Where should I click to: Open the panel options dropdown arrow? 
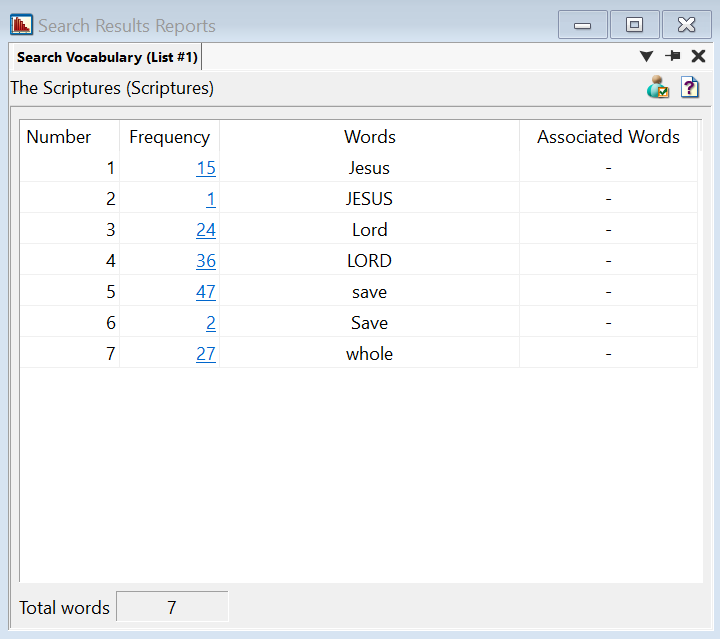coord(646,57)
